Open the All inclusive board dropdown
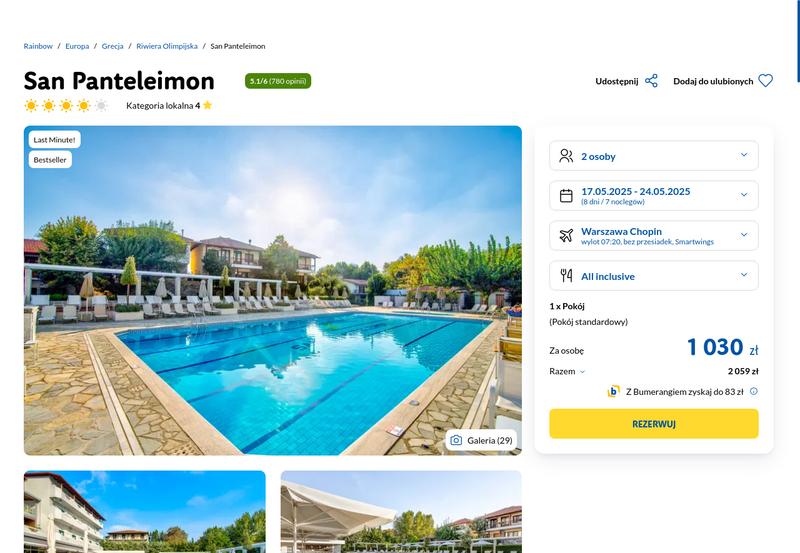Image resolution: width=800 pixels, height=553 pixels. tap(654, 275)
